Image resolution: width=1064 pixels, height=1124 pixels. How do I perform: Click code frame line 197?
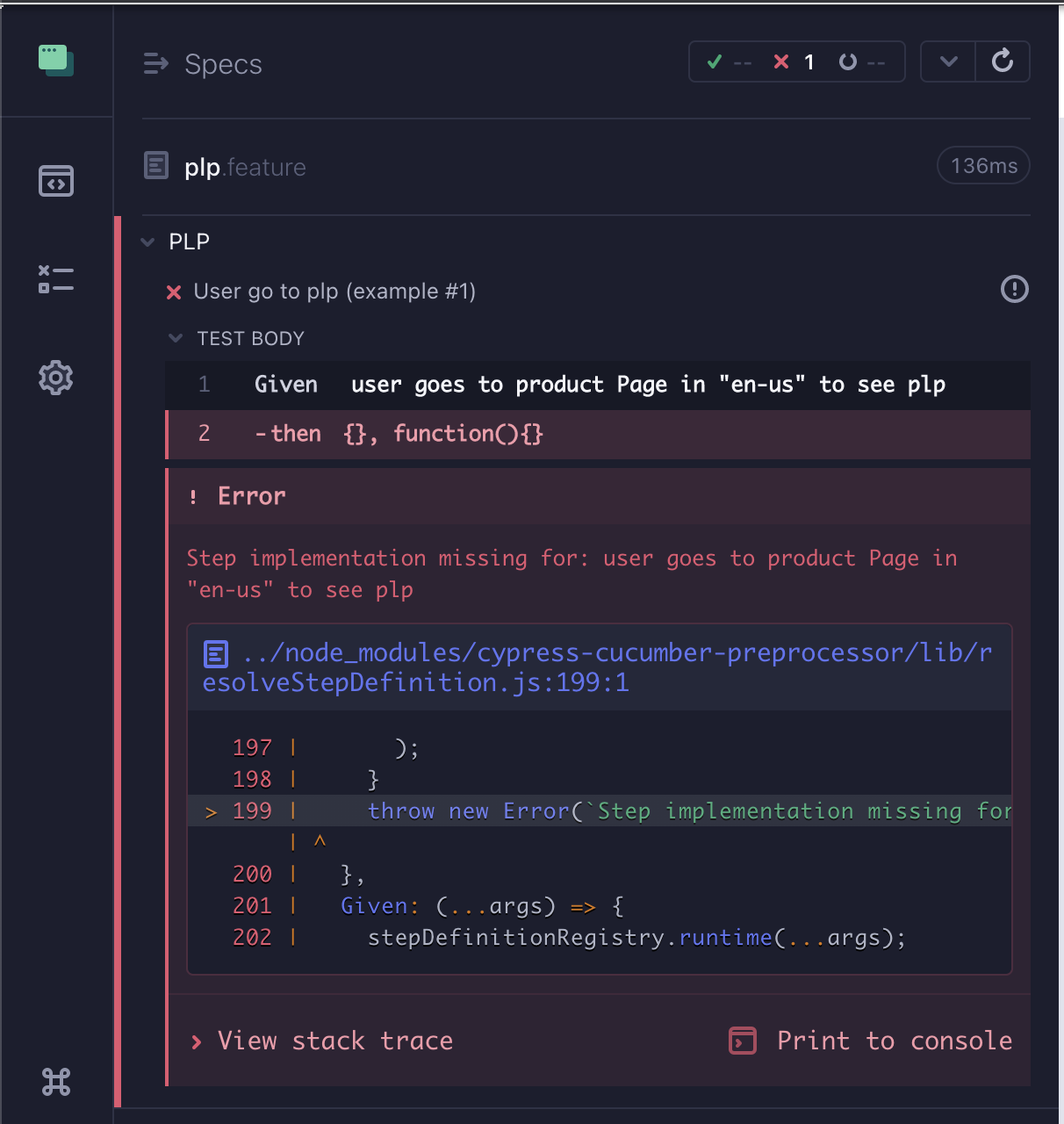point(600,747)
